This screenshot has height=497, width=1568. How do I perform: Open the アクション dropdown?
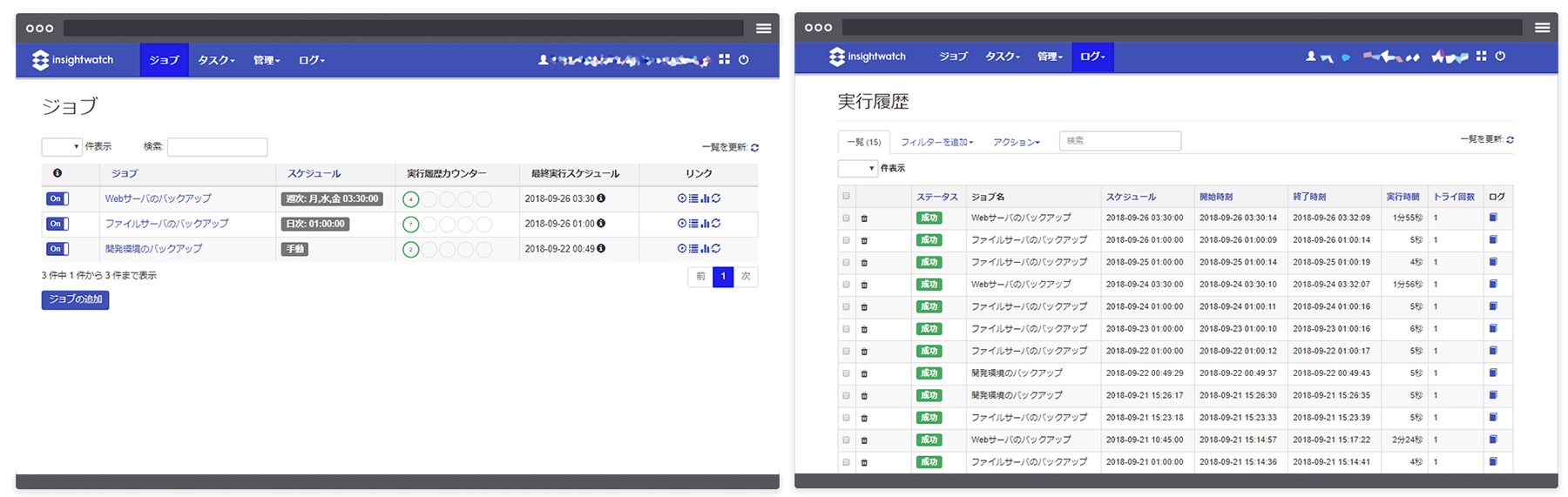coord(1016,142)
